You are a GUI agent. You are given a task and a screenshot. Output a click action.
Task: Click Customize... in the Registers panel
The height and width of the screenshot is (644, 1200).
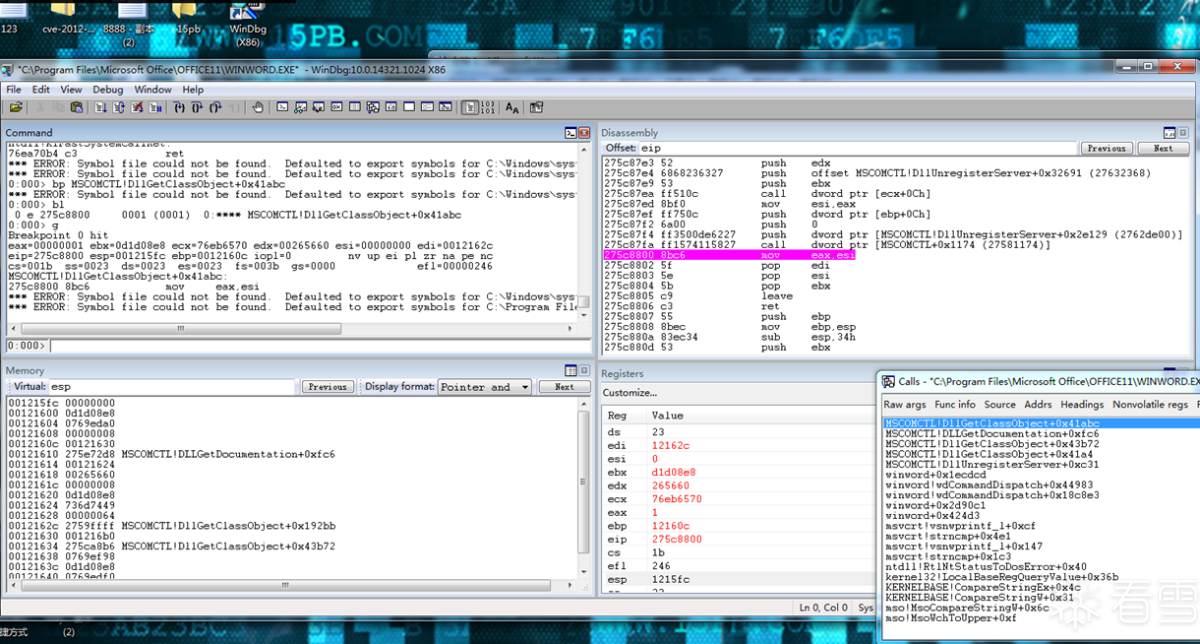pyautogui.click(x=629, y=393)
